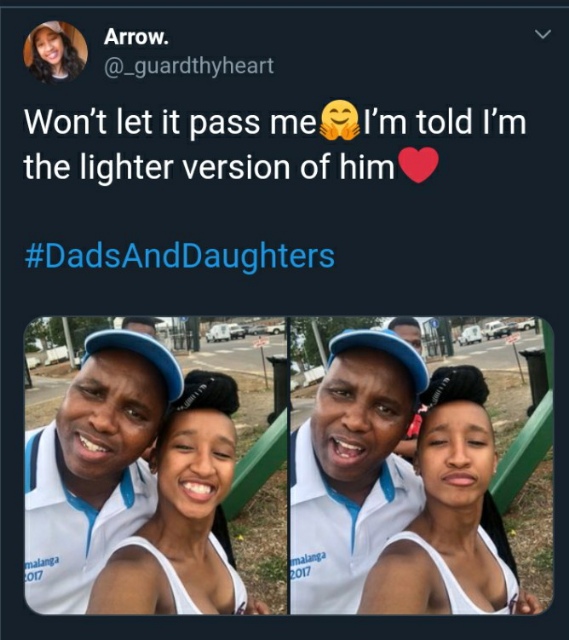Image resolution: width=569 pixels, height=640 pixels.
Task: Open the Arrow. display name profile
Action: pyautogui.click(x=136, y=37)
